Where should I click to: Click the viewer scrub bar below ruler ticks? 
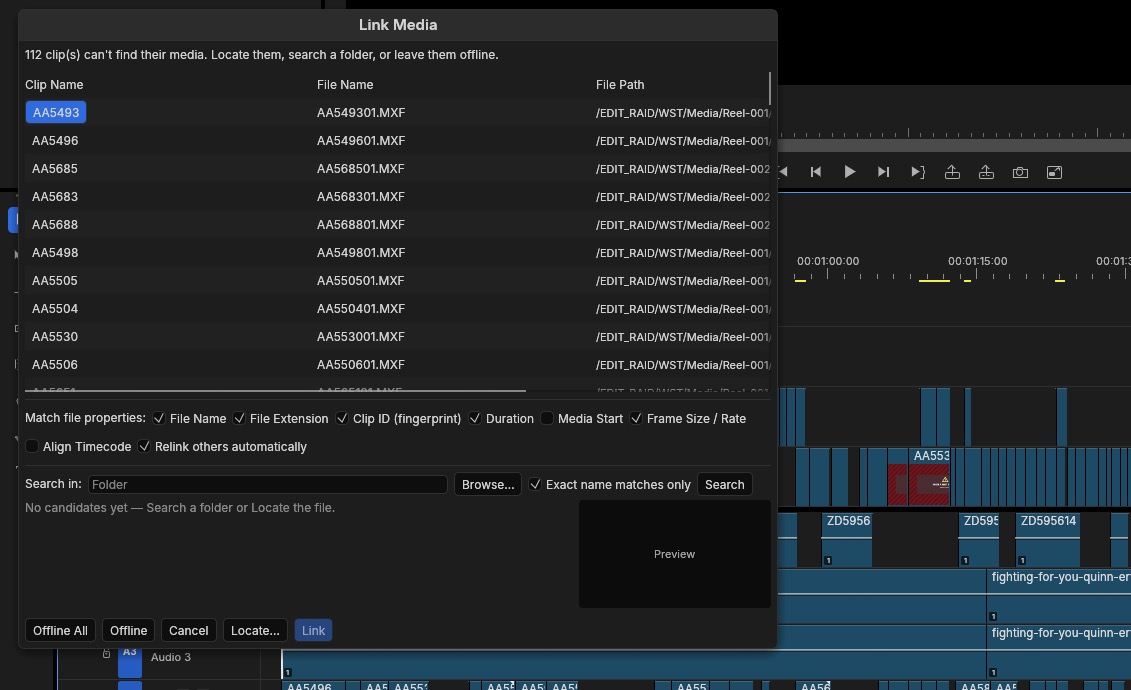[x=954, y=145]
